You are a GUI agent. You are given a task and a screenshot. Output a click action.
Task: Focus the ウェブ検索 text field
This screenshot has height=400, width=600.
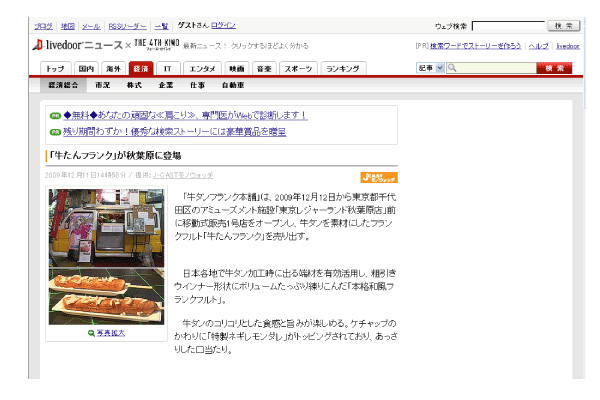tap(508, 26)
